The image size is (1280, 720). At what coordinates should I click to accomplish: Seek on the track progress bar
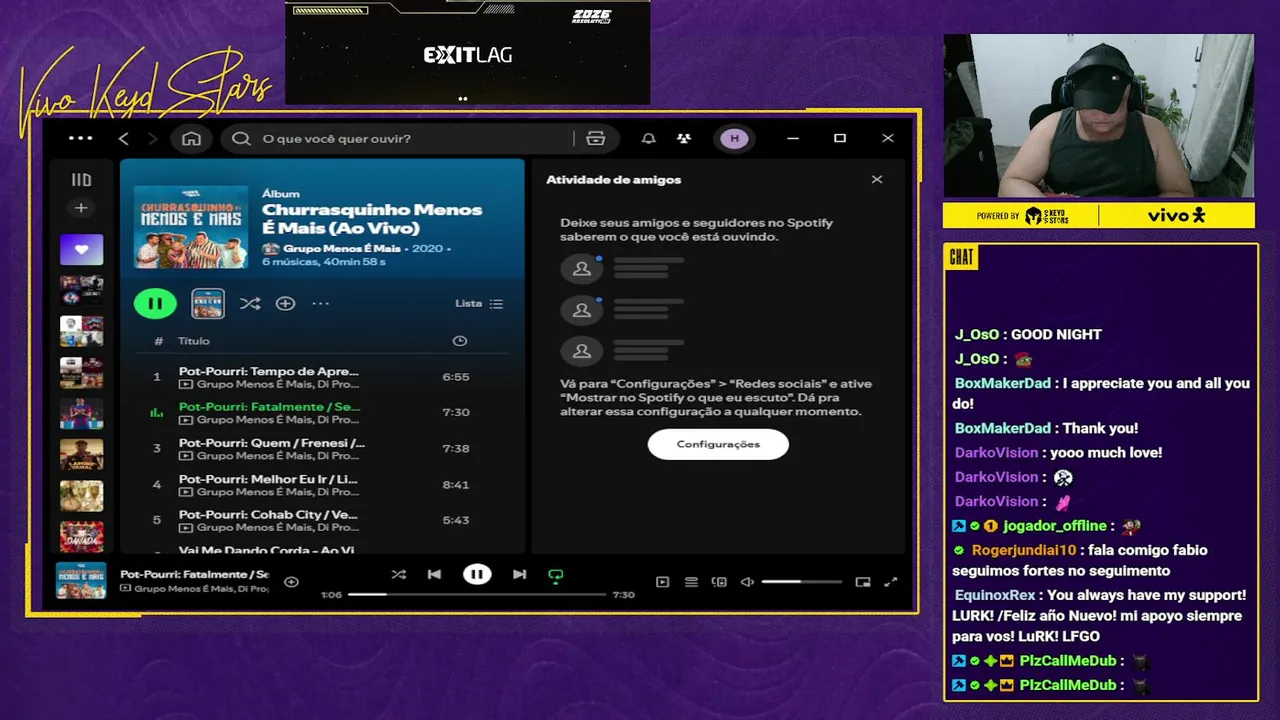477,594
